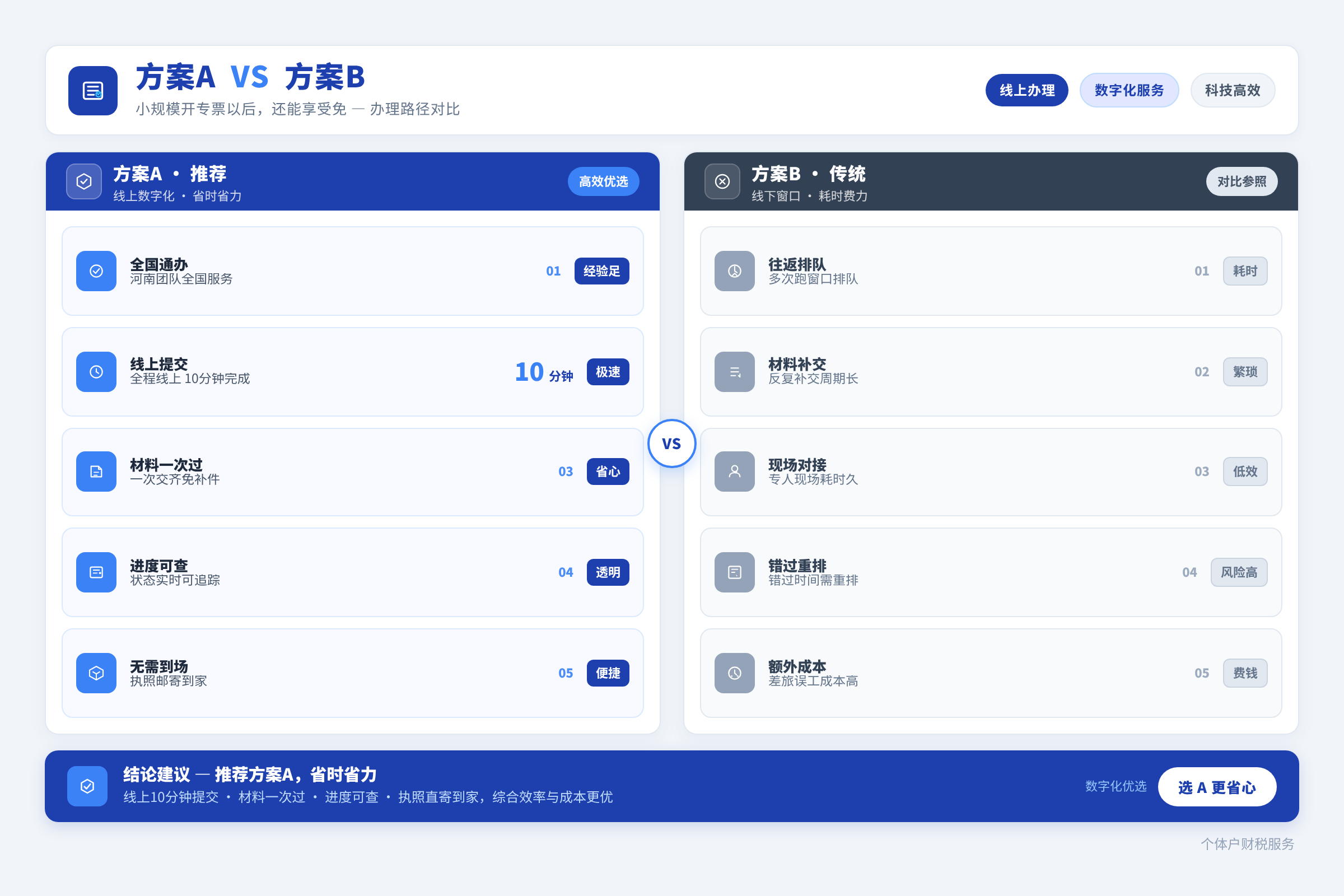Click the 个体户财税服务 footer text
The height and width of the screenshot is (896, 1344).
[1248, 844]
